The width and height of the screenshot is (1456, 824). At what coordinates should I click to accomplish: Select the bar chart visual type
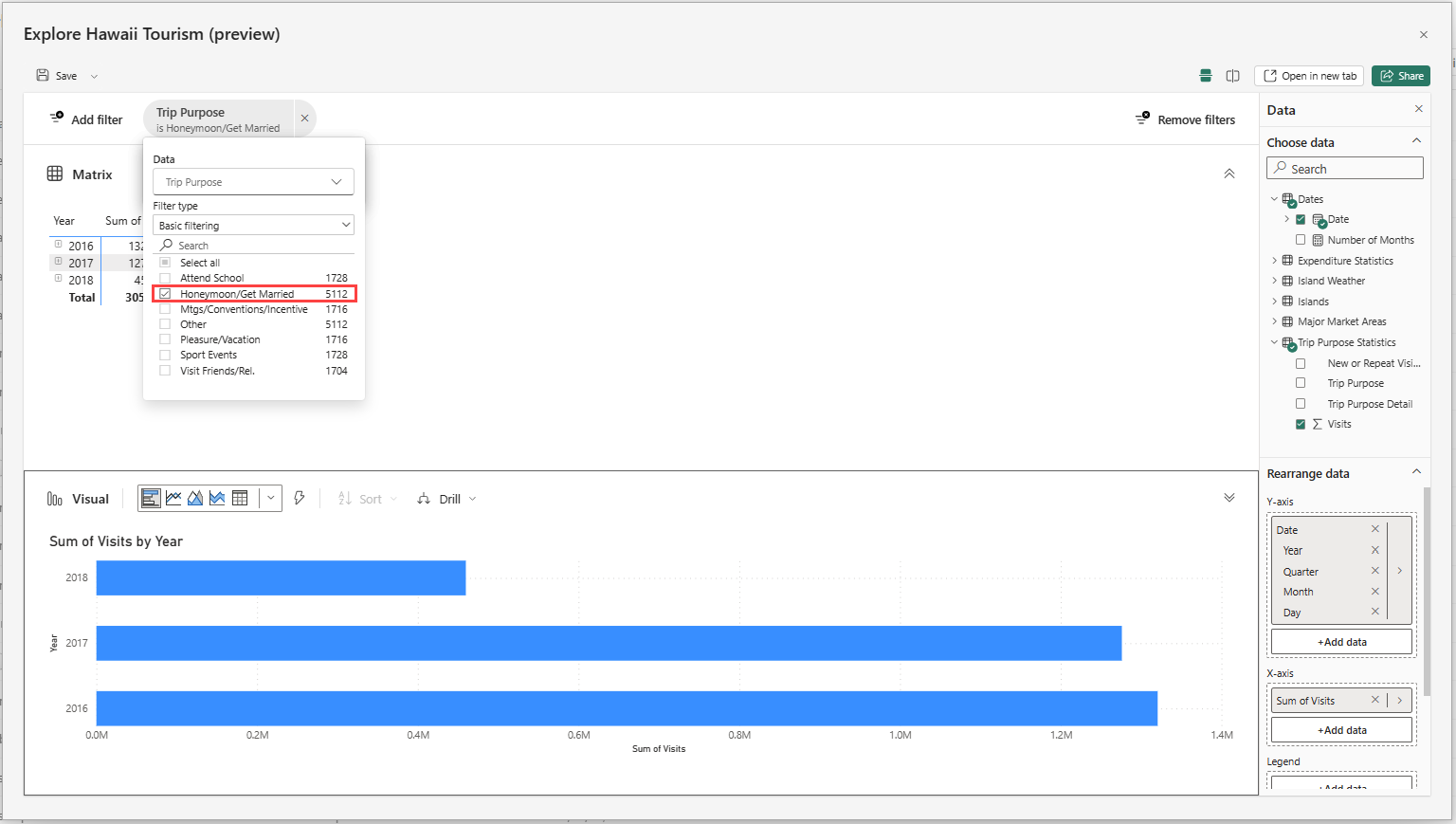[x=151, y=498]
